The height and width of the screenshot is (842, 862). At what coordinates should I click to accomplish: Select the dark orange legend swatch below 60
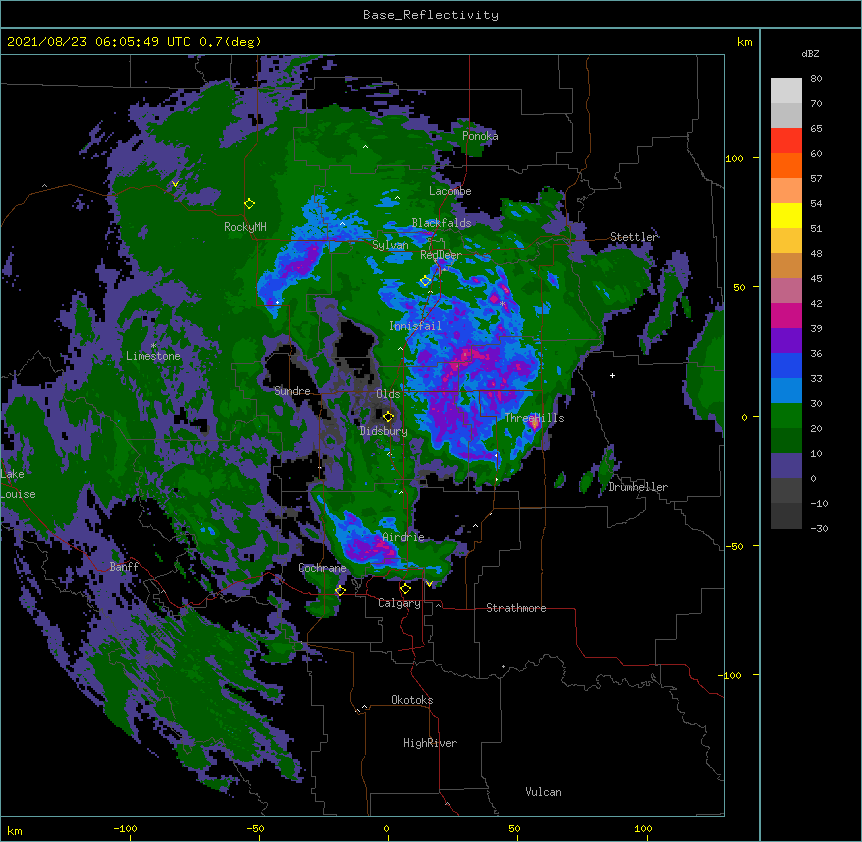click(x=786, y=165)
